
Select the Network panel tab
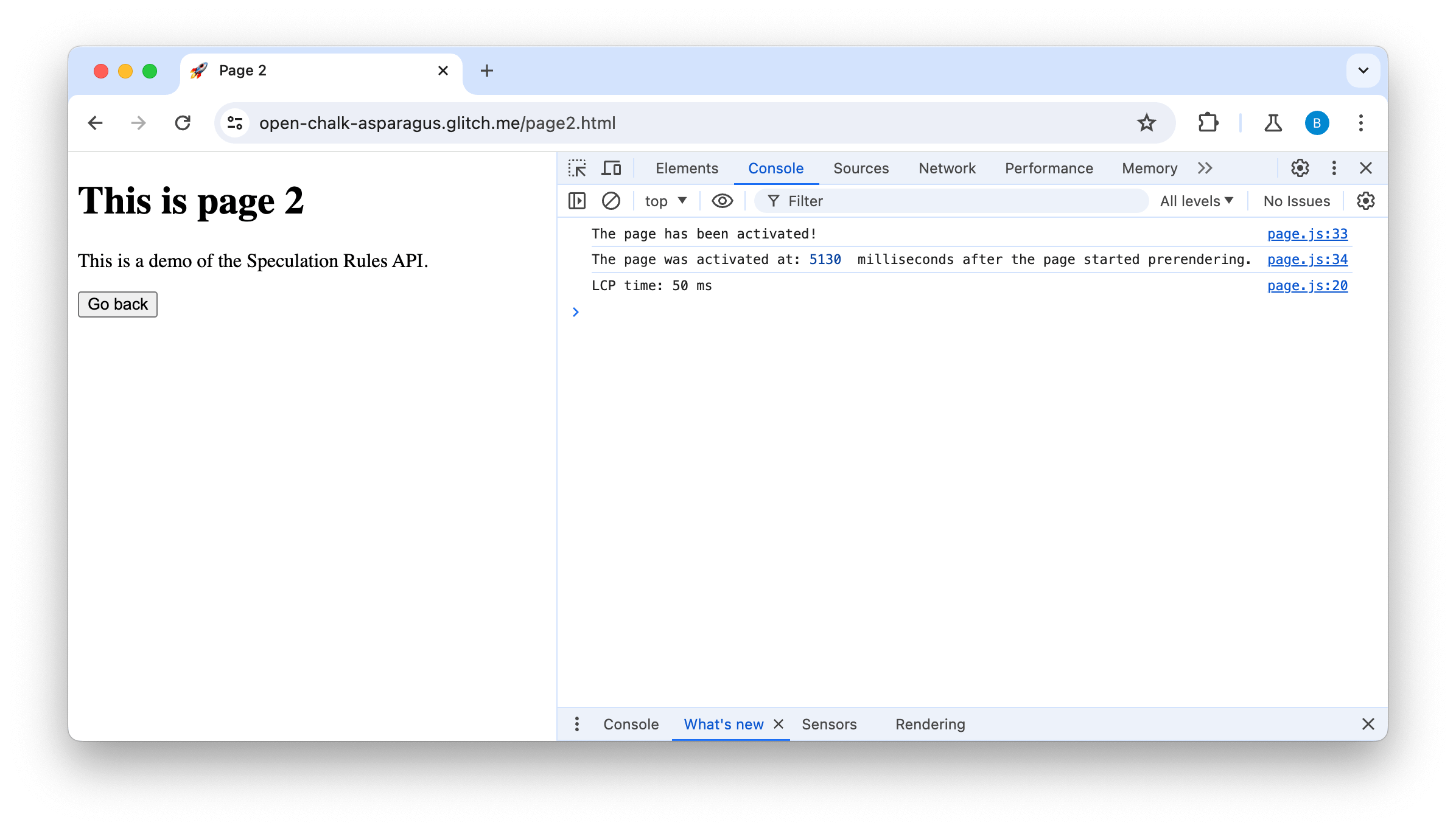(946, 167)
